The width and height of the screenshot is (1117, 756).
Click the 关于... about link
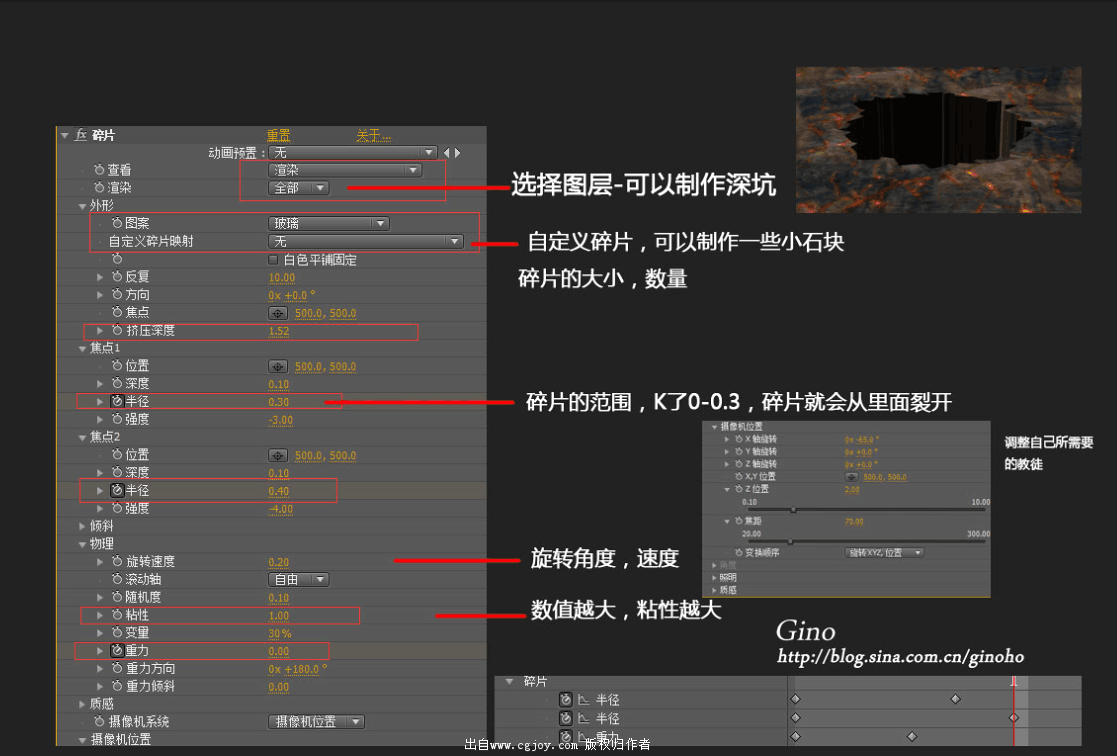coord(373,135)
